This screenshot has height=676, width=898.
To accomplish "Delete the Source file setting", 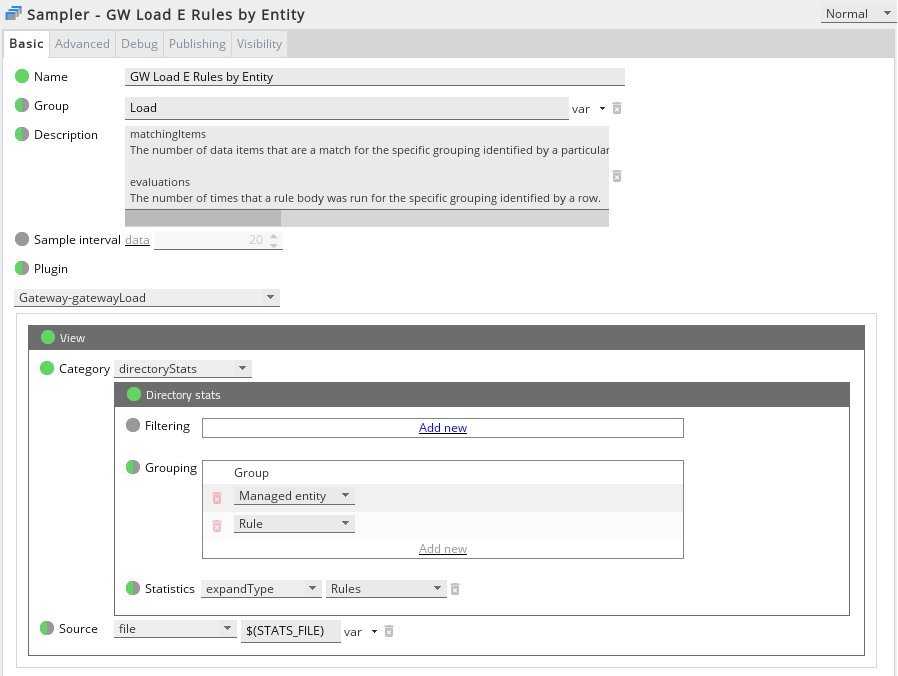I will [x=389, y=631].
